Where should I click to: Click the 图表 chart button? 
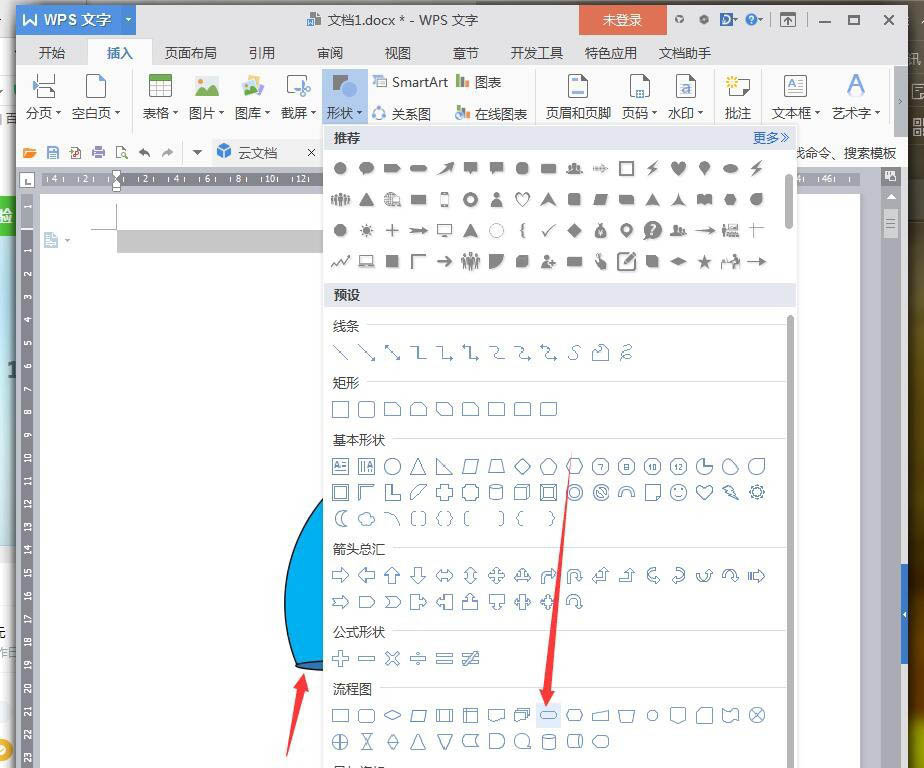(x=478, y=82)
